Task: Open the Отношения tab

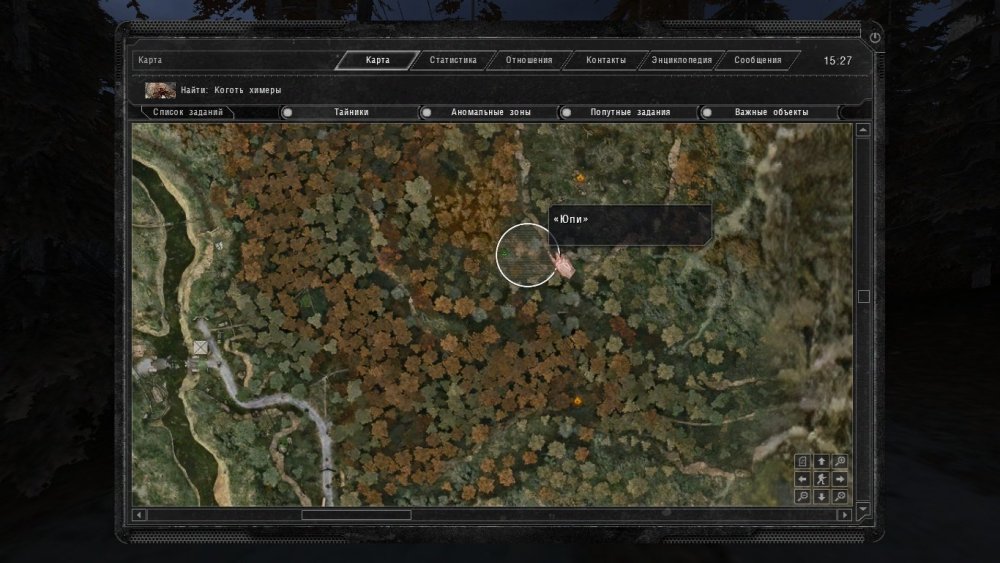Action: [x=529, y=60]
